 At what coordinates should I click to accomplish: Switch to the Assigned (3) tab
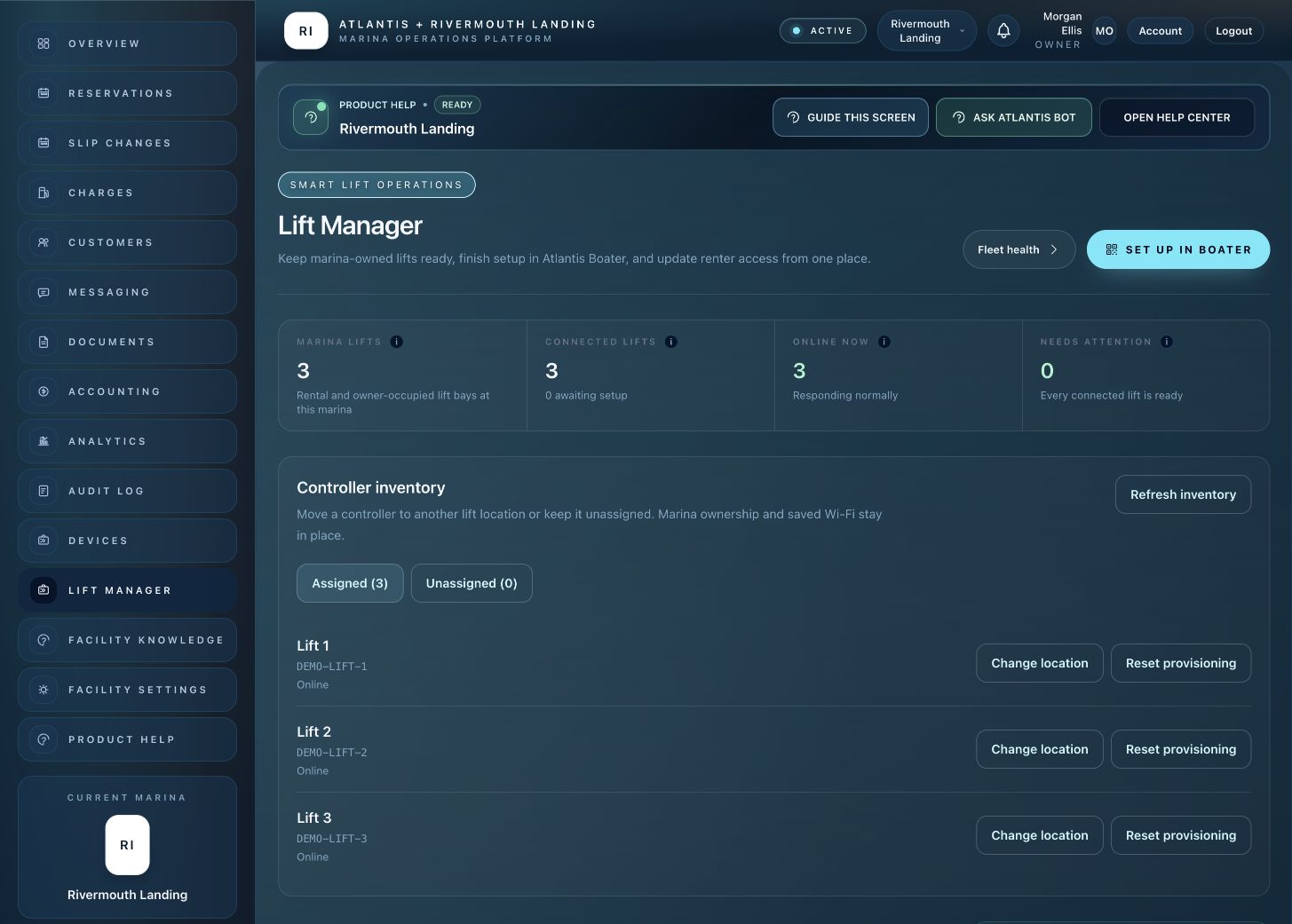point(350,583)
